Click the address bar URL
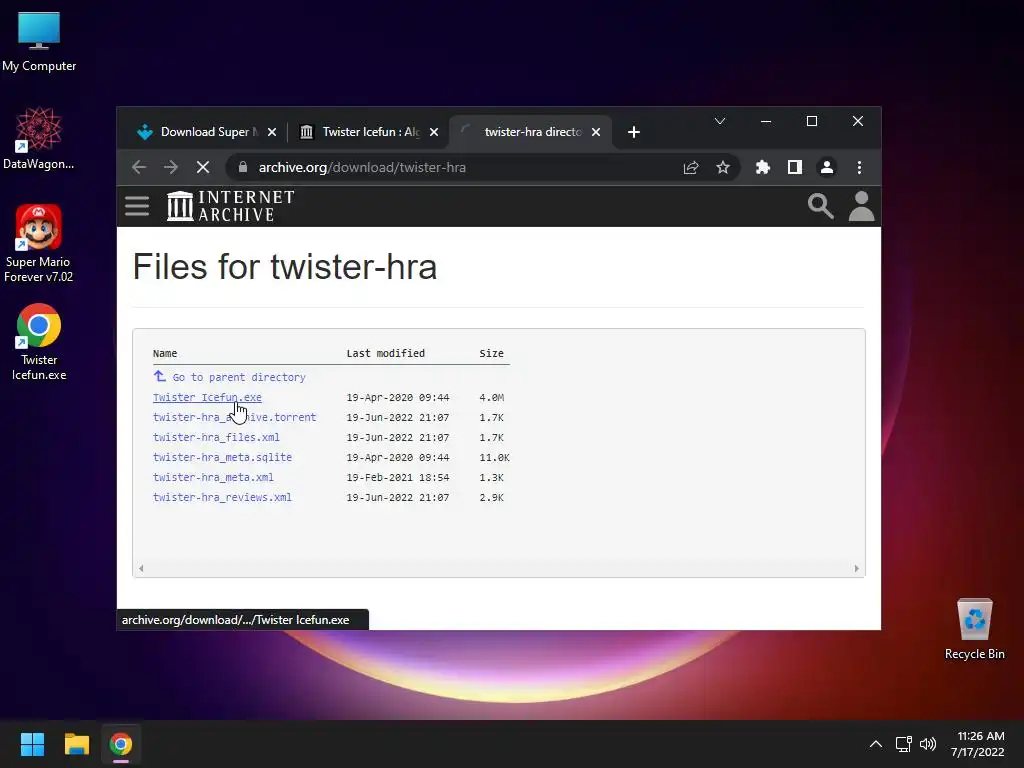Viewport: 1024px width, 768px height. coord(362,167)
